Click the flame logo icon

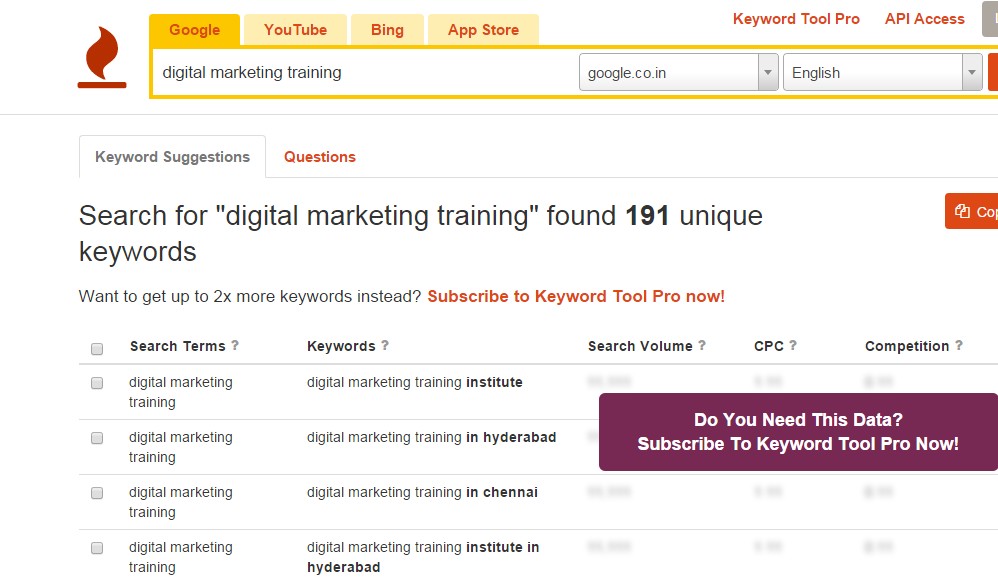pyautogui.click(x=102, y=57)
